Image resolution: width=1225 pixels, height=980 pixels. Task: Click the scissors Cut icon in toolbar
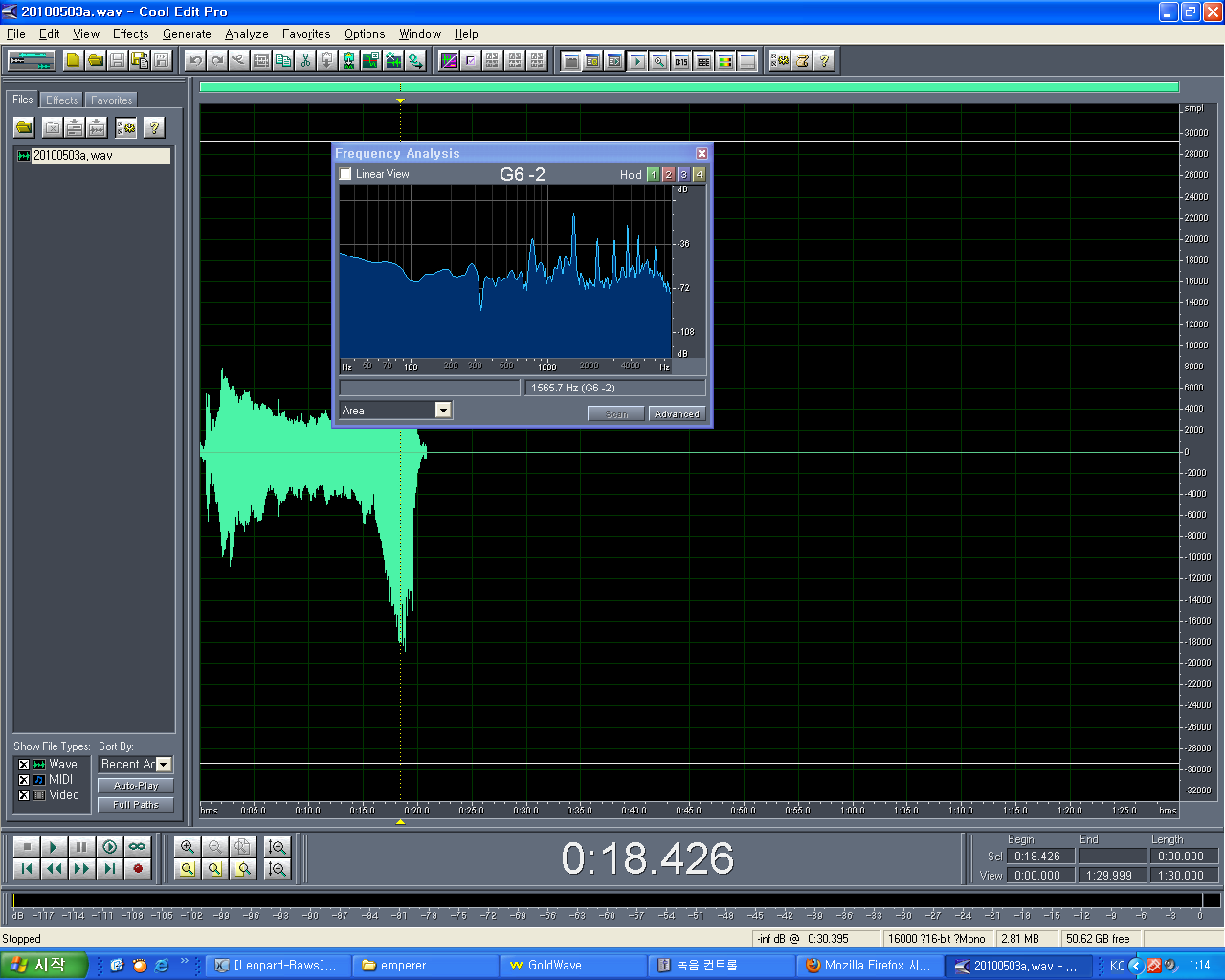305,61
